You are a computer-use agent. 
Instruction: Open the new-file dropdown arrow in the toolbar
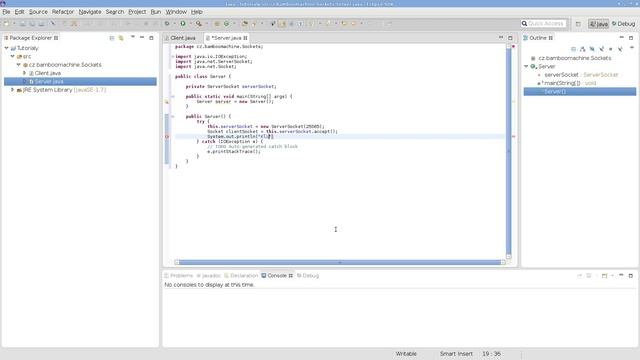pyautogui.click(x=13, y=24)
